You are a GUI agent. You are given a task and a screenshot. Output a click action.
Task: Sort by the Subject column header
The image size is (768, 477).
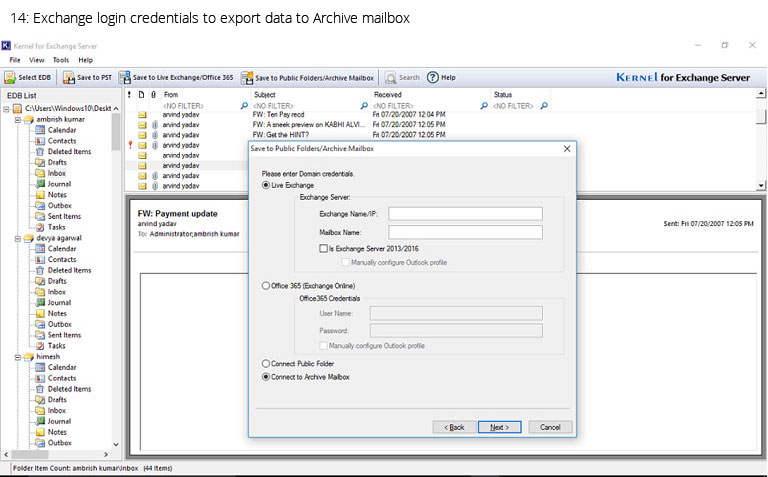[265, 95]
